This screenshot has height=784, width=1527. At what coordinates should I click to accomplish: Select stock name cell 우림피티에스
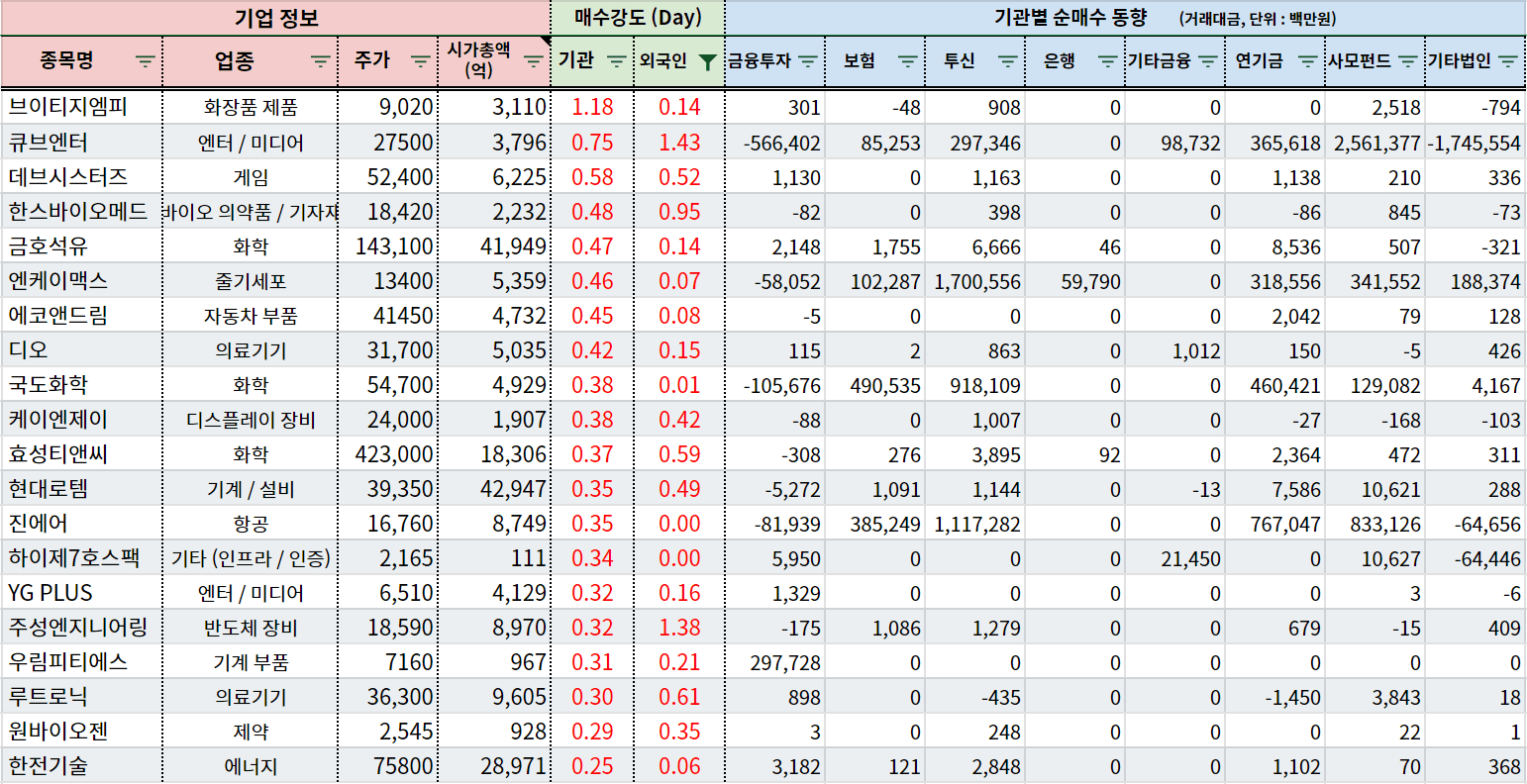pos(82,661)
